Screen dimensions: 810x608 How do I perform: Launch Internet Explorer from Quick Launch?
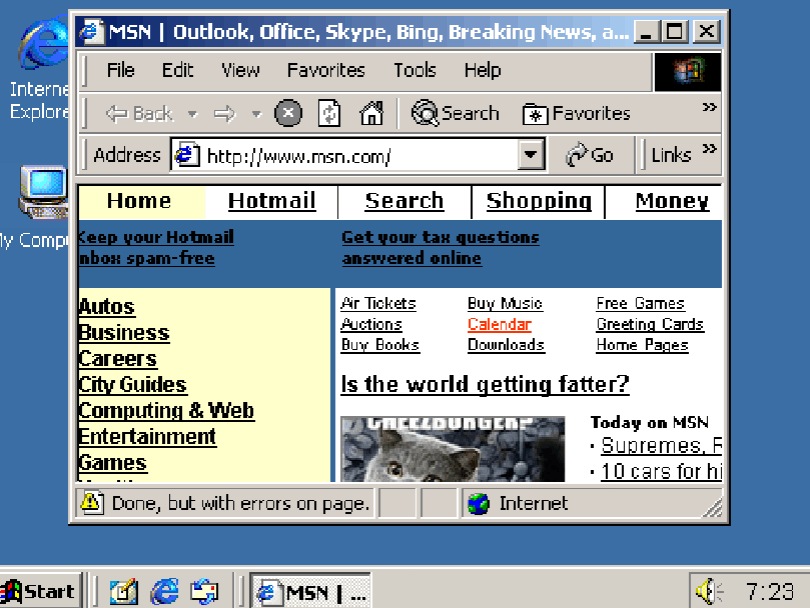pyautogui.click(x=165, y=590)
